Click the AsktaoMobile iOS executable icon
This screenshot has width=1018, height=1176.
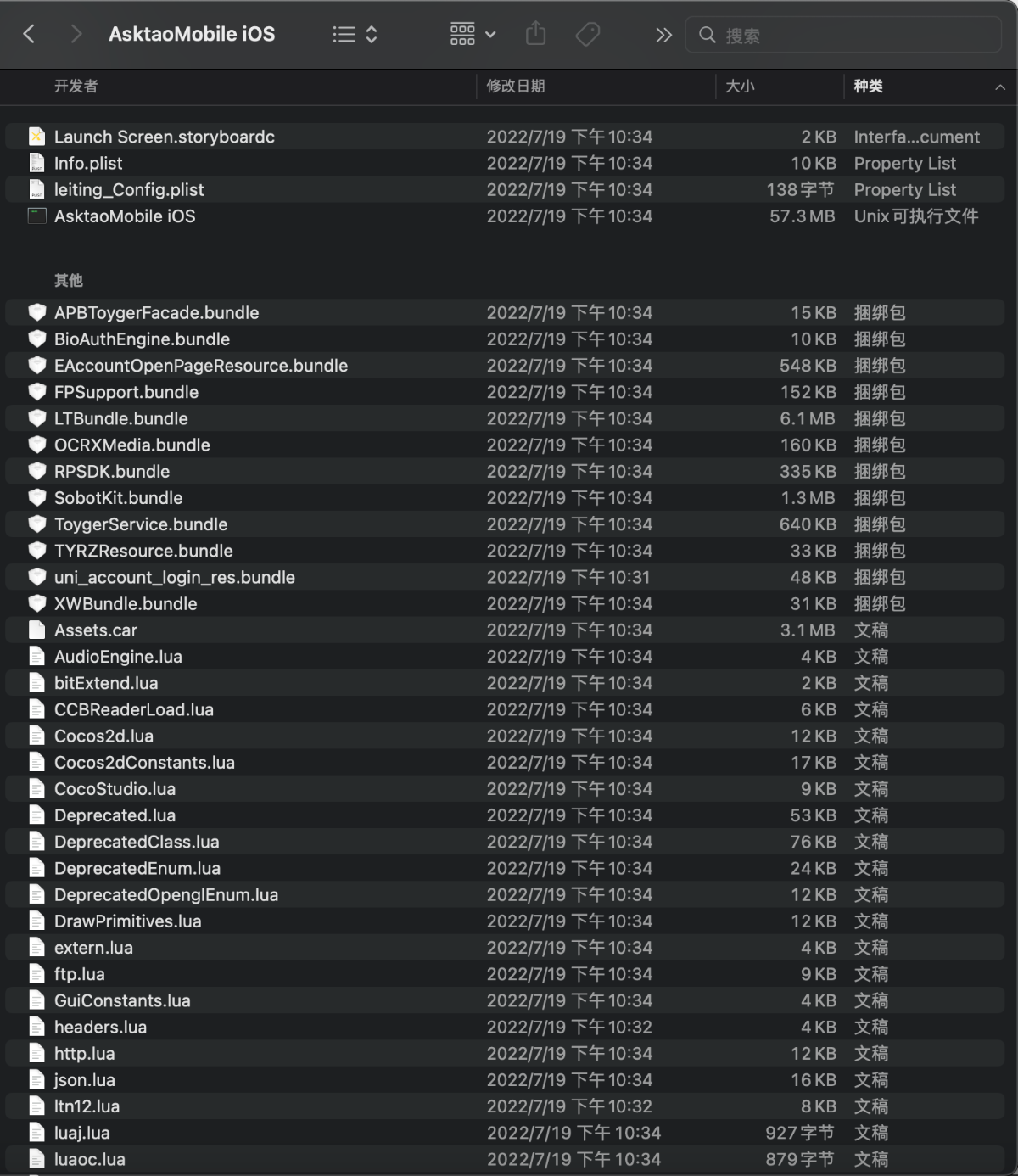click(36, 216)
